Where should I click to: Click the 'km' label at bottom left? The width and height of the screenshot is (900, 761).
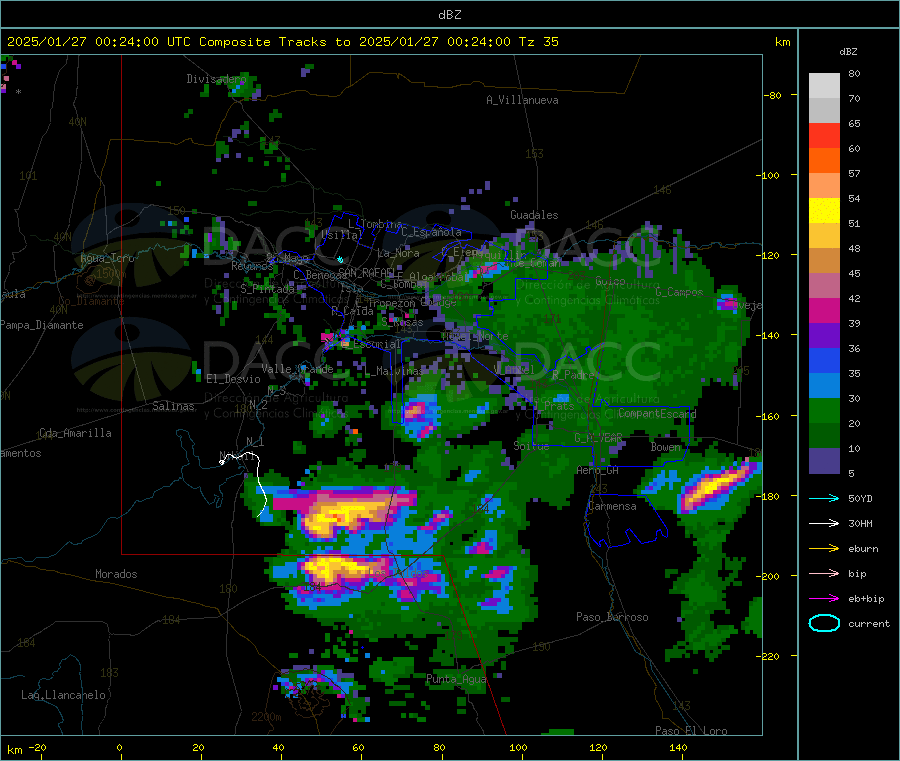(x=14, y=750)
